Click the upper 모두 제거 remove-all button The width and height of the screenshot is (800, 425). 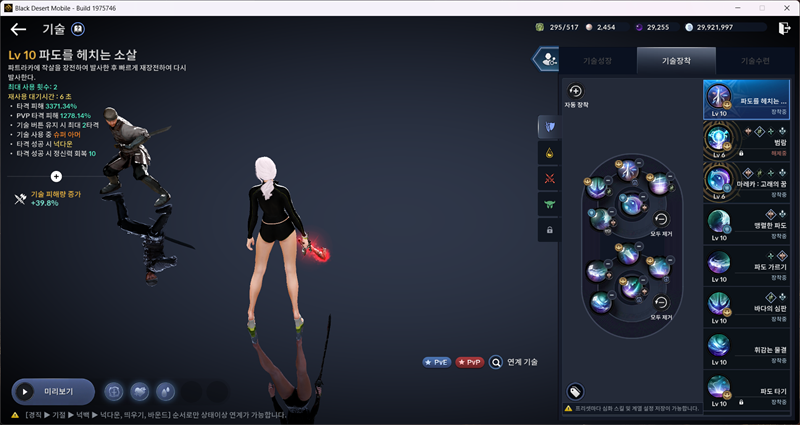660,221
